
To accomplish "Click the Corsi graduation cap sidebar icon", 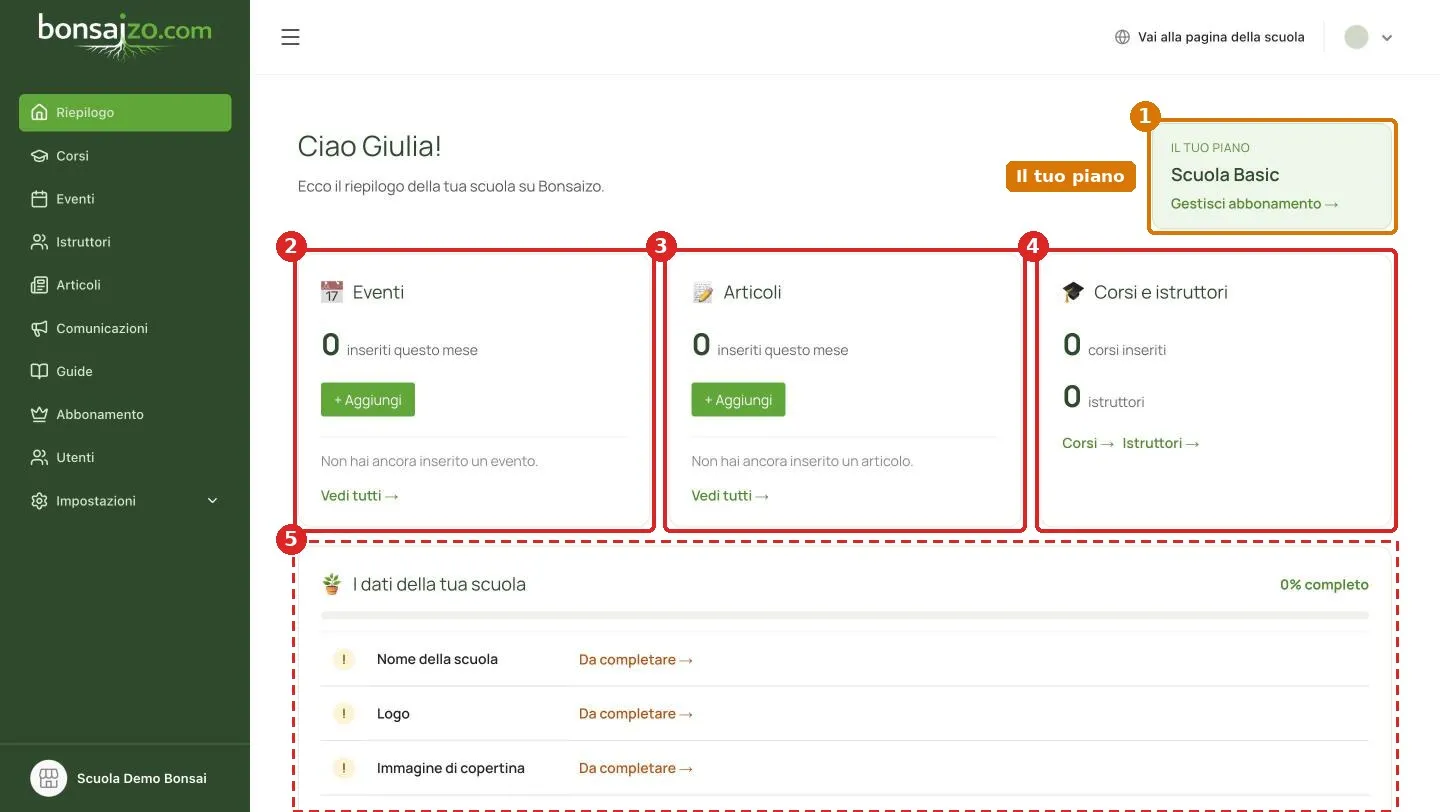I will click(x=40, y=156).
